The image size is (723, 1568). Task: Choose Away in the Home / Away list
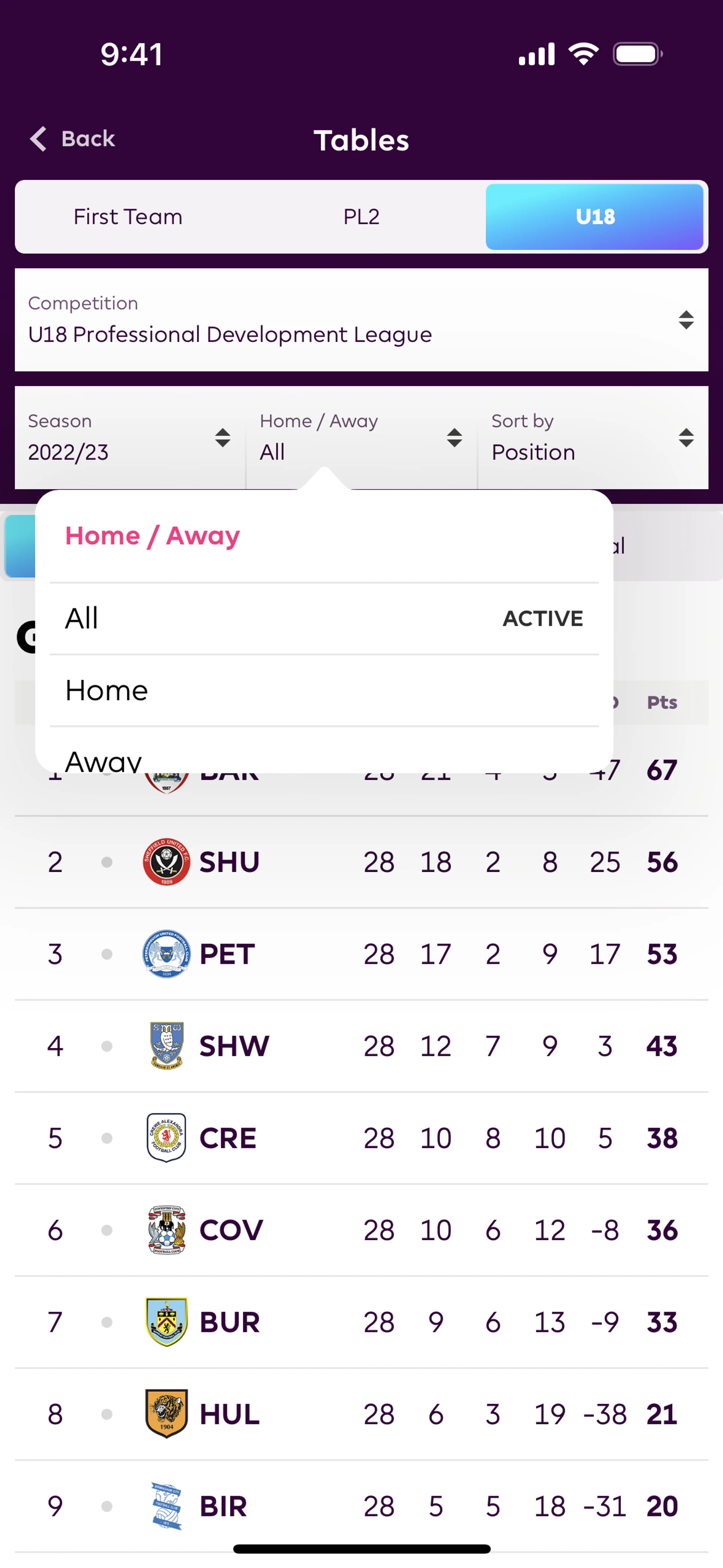click(x=324, y=758)
